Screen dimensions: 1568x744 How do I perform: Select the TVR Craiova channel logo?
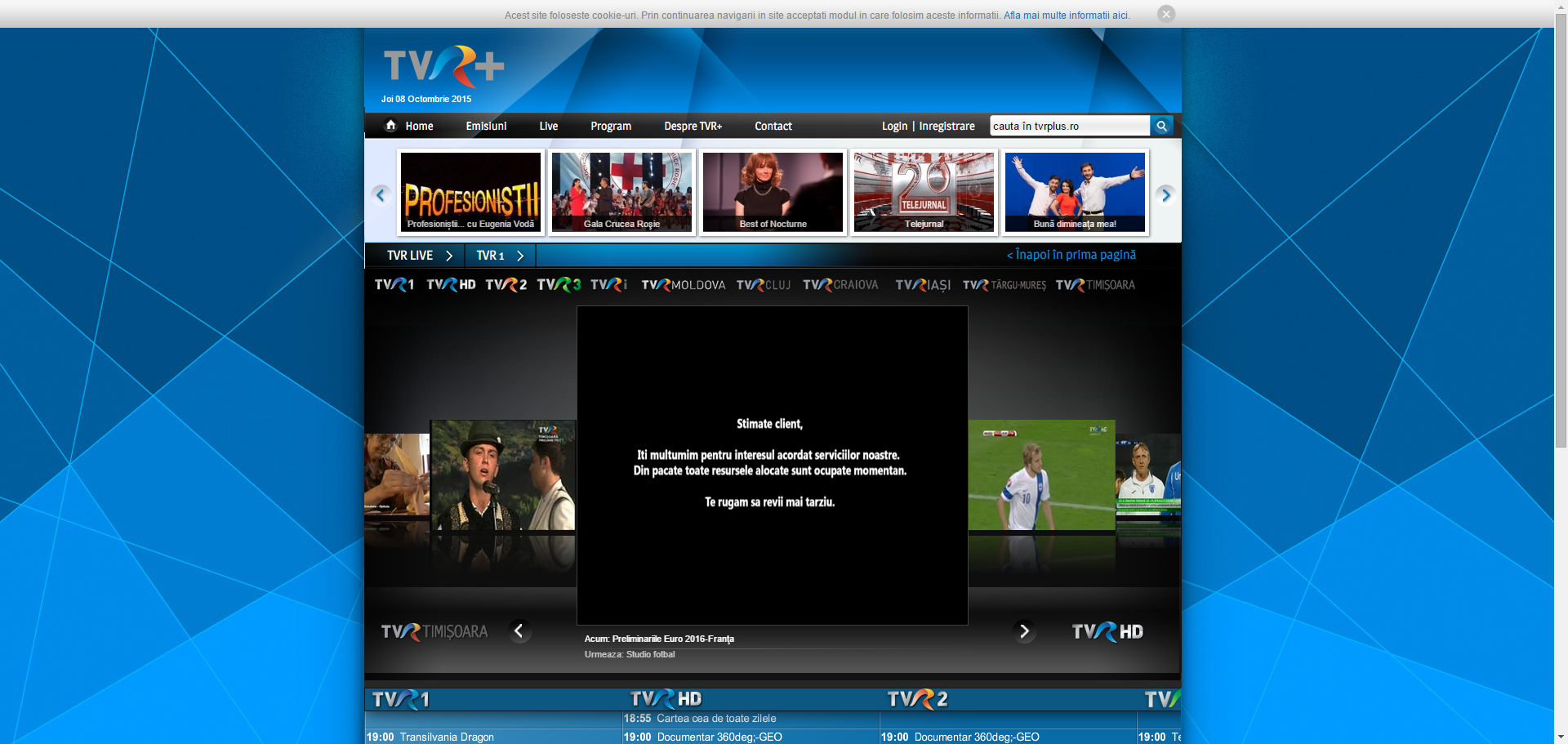(840, 285)
